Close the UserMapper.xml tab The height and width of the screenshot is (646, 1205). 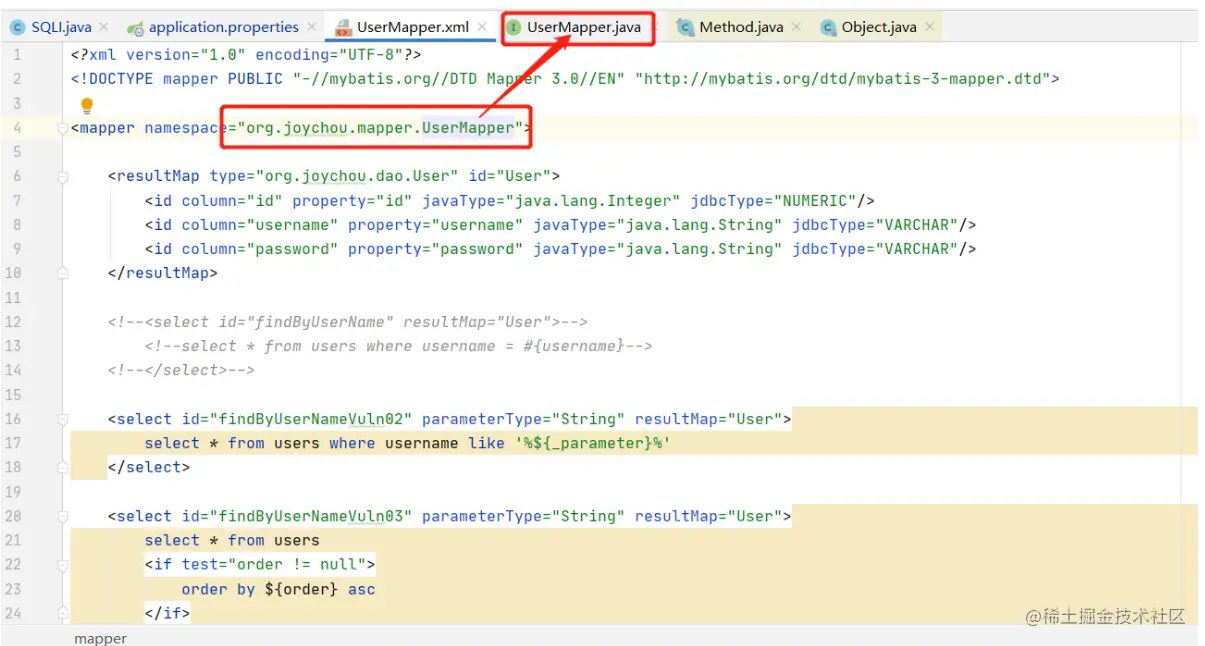click(483, 27)
